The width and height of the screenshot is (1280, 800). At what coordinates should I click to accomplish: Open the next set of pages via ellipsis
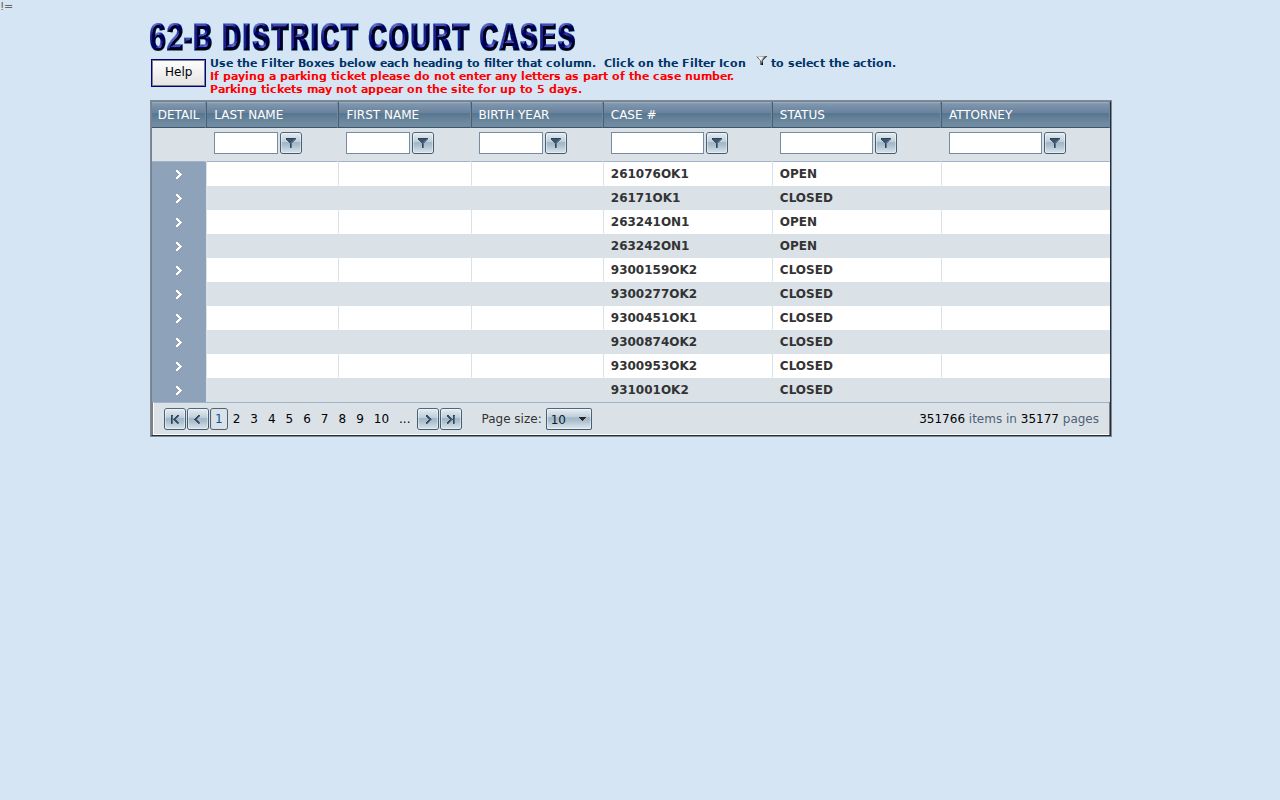point(404,419)
